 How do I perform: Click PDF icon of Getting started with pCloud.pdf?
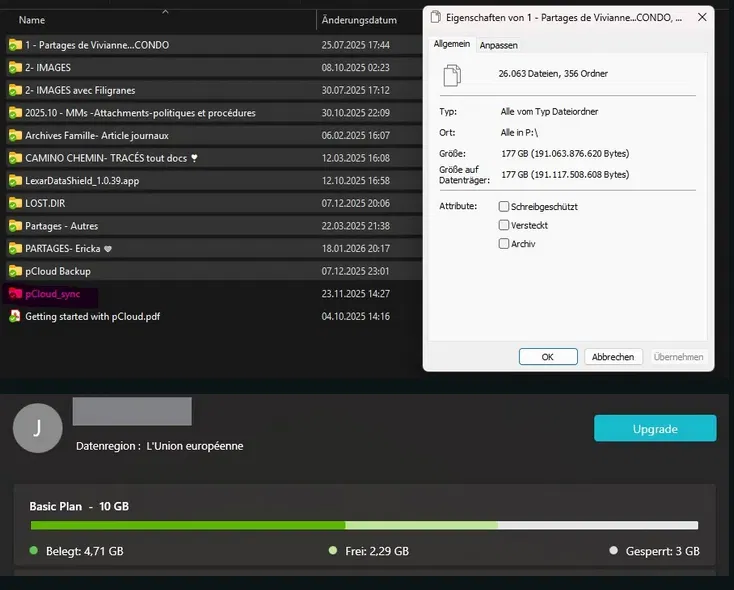[x=15, y=316]
